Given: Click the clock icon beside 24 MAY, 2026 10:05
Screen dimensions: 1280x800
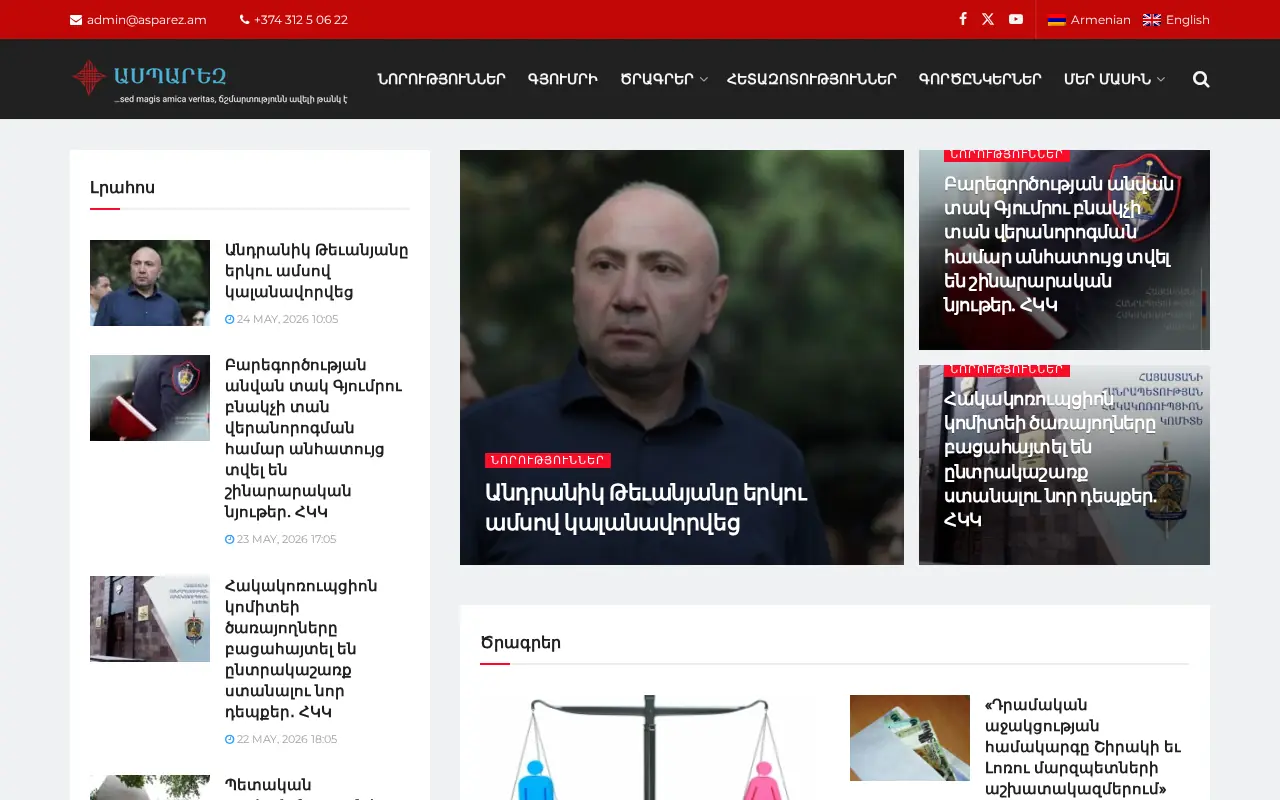Looking at the screenshot, I should [229, 319].
